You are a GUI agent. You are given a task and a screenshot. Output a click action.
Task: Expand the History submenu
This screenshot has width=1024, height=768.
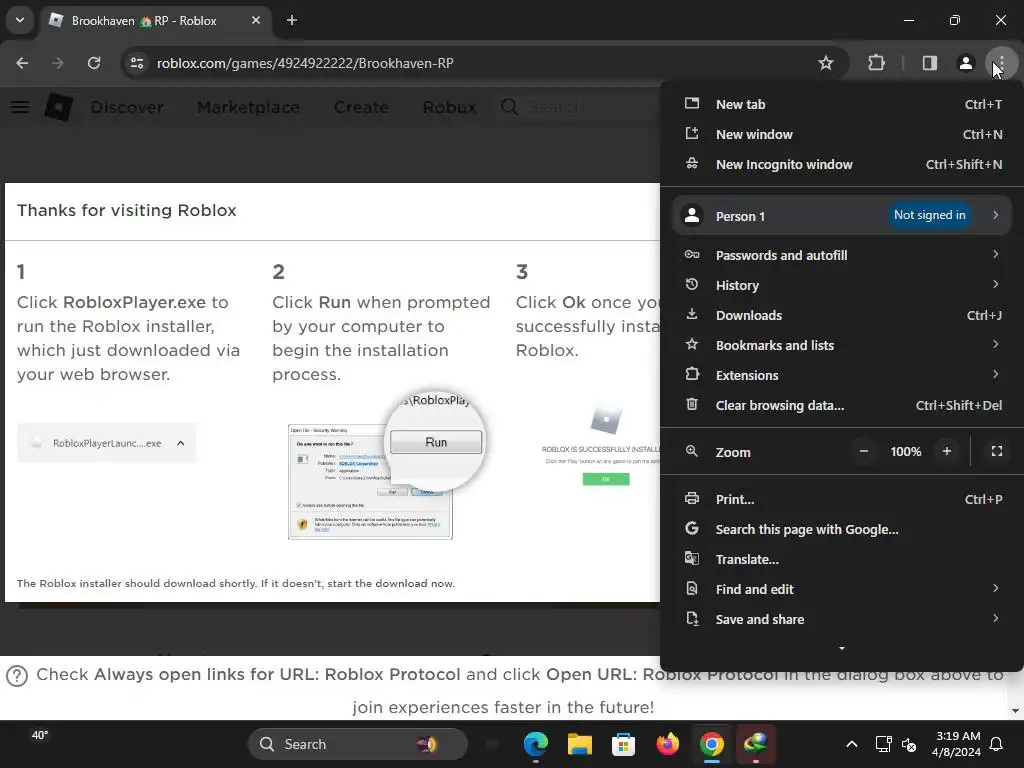(x=842, y=285)
